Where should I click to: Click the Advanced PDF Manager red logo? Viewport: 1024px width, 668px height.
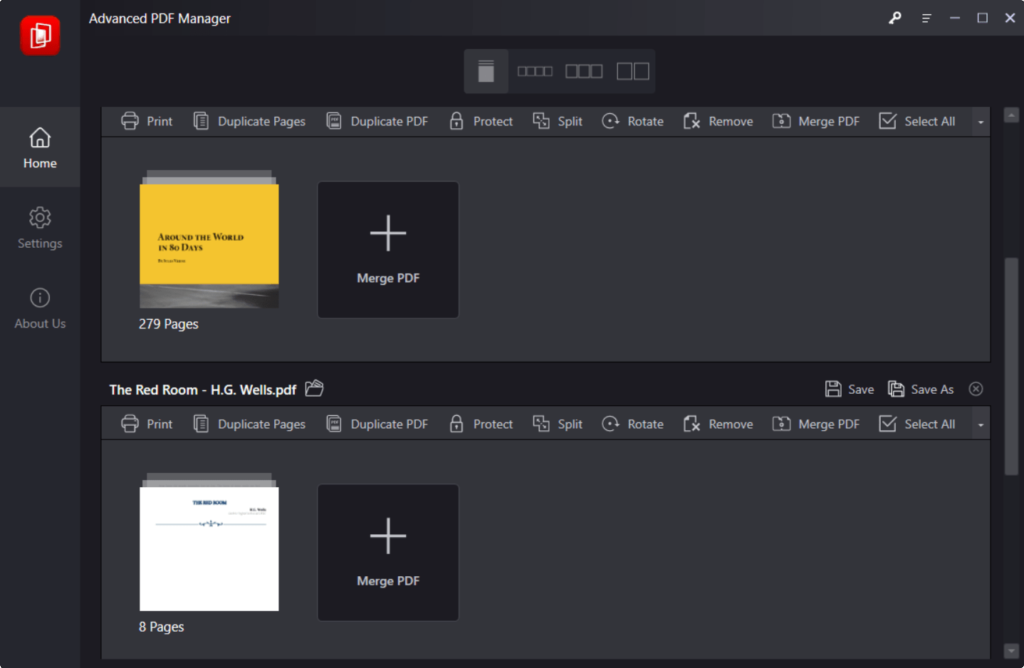(x=40, y=35)
